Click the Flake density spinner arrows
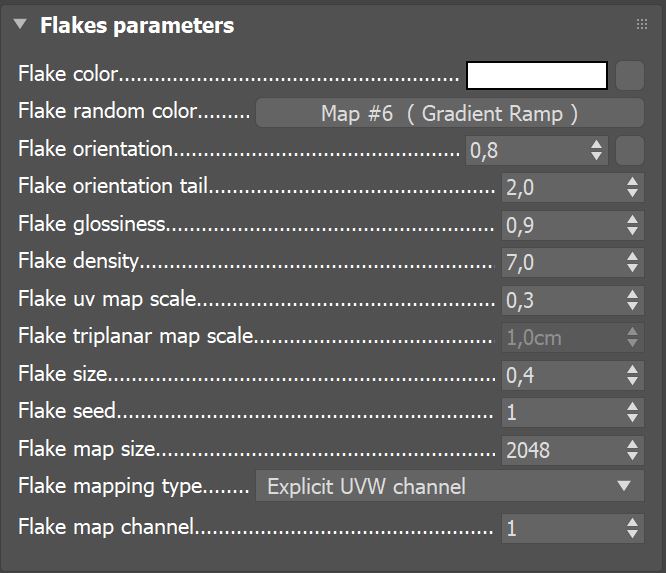 [x=632, y=263]
